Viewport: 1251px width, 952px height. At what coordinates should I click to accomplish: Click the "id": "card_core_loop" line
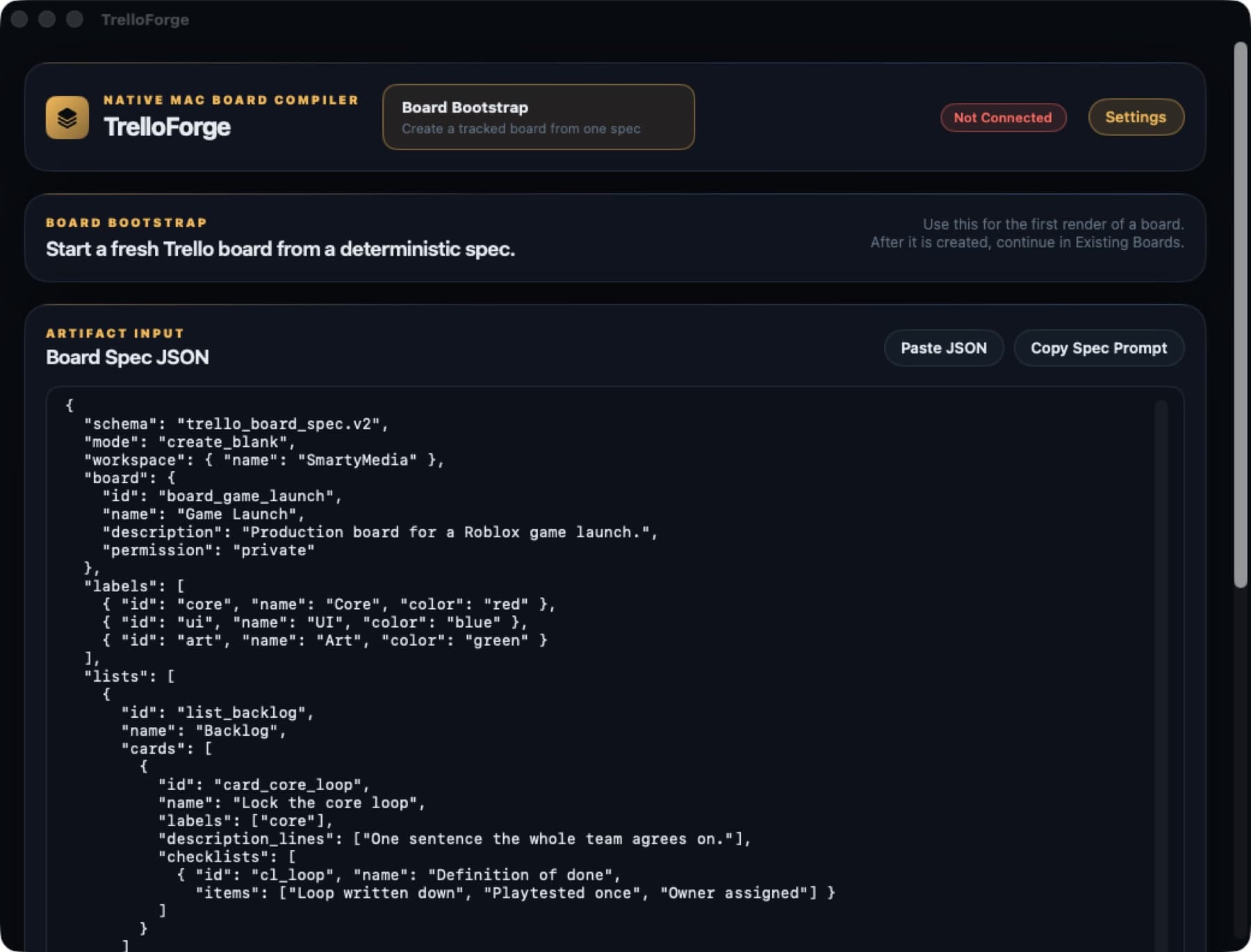(x=264, y=785)
